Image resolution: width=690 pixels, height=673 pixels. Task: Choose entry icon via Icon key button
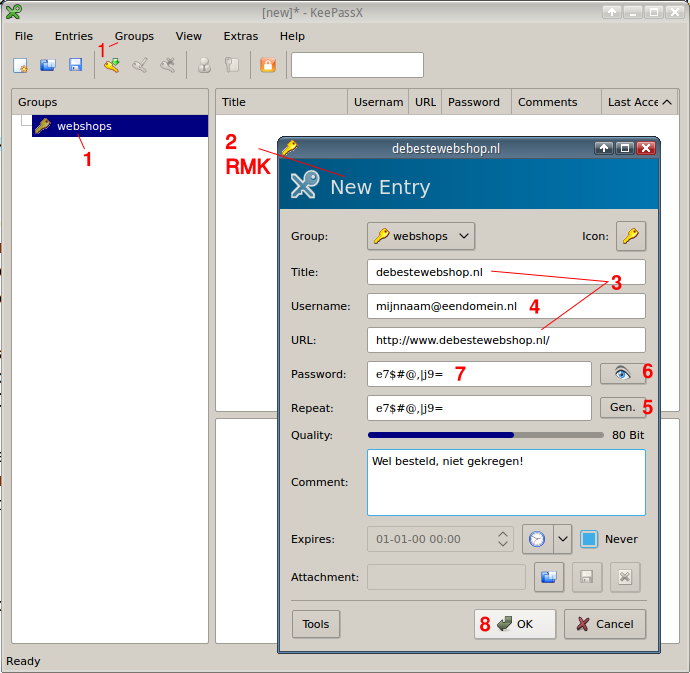630,236
